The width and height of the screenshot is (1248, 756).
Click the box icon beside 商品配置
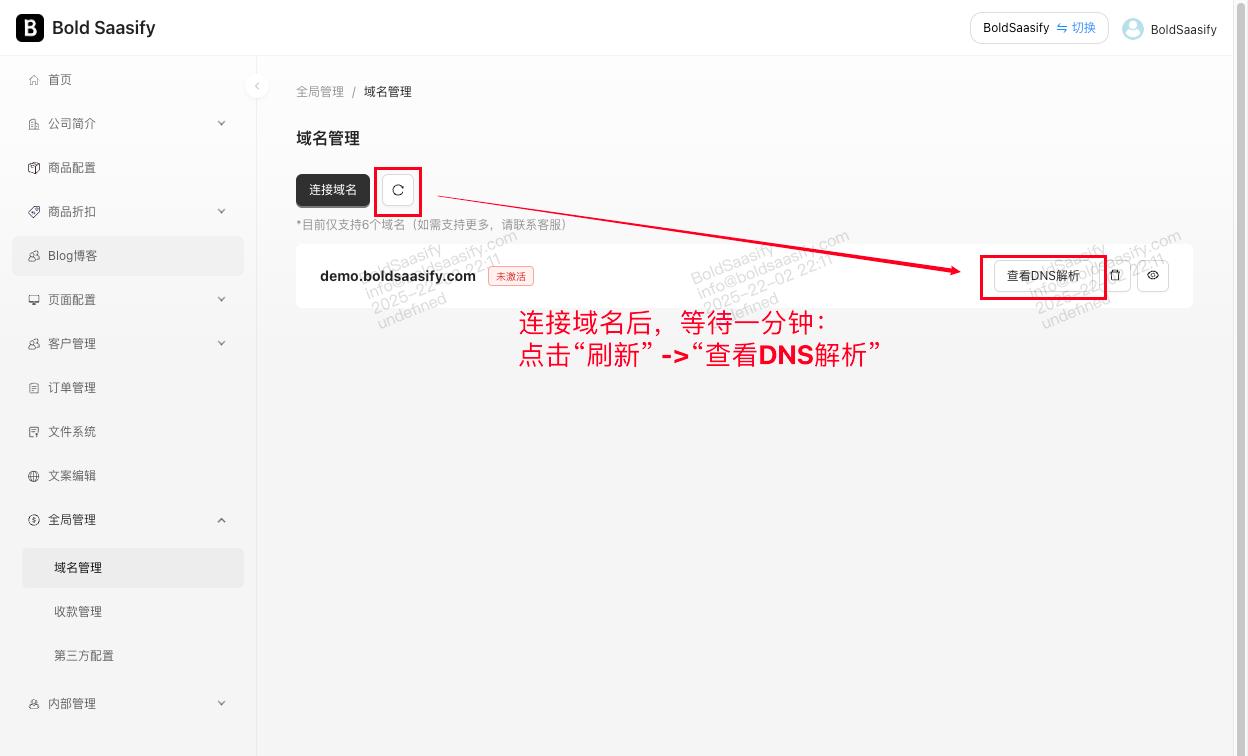point(34,168)
